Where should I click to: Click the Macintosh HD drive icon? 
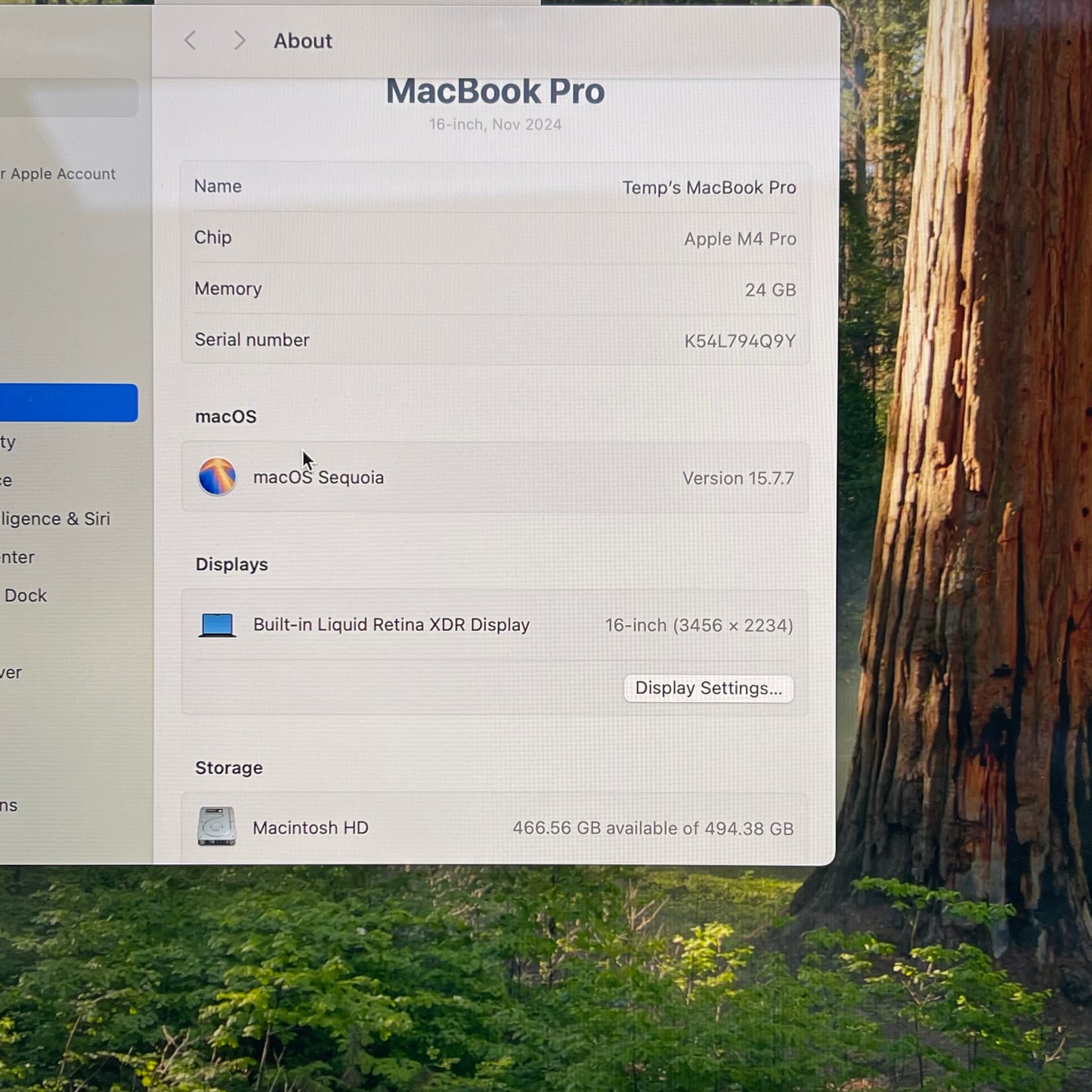[217, 827]
